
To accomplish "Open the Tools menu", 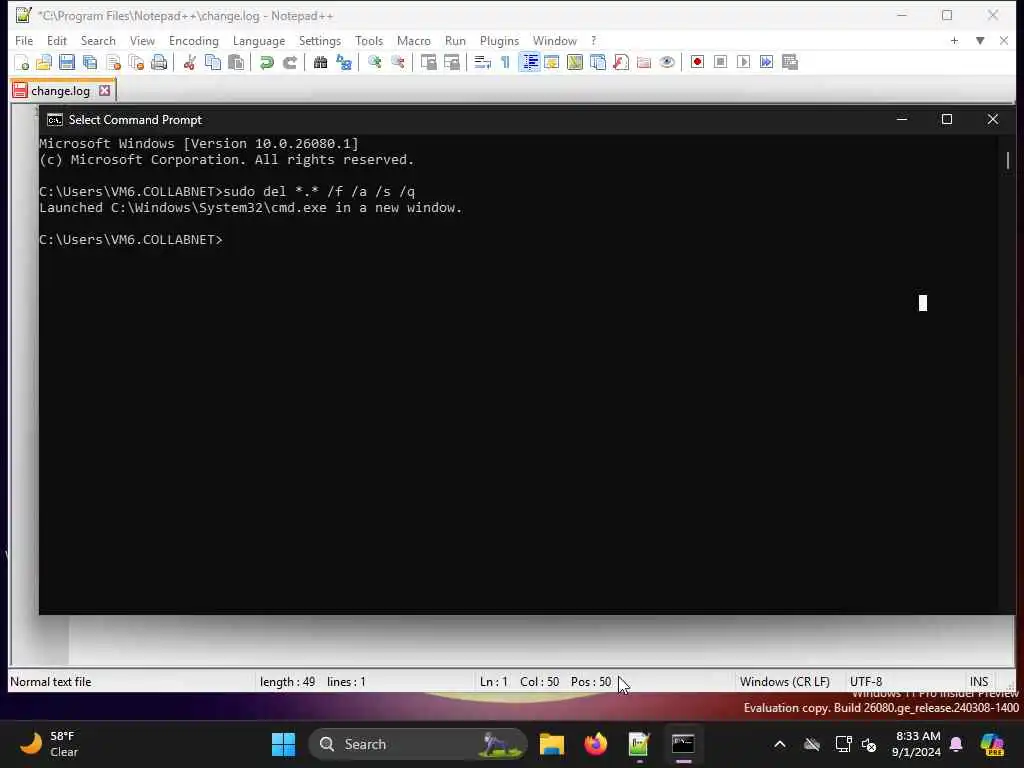I will [x=369, y=40].
